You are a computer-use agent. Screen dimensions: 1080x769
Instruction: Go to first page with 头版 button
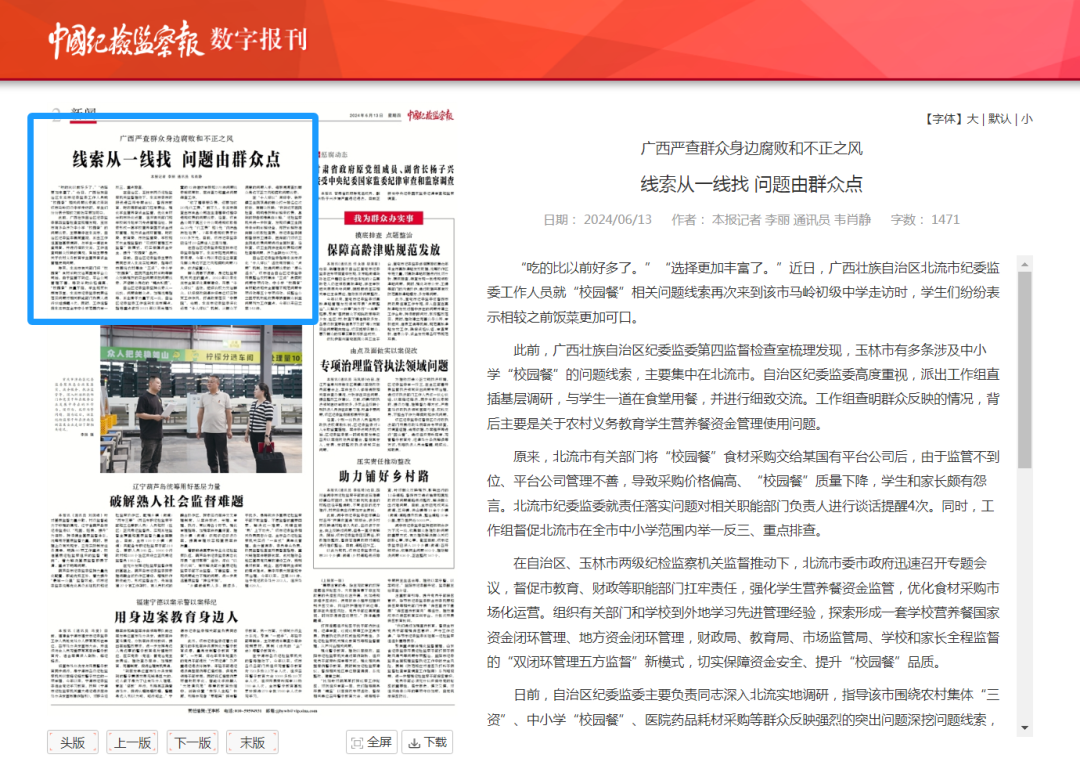point(73,742)
